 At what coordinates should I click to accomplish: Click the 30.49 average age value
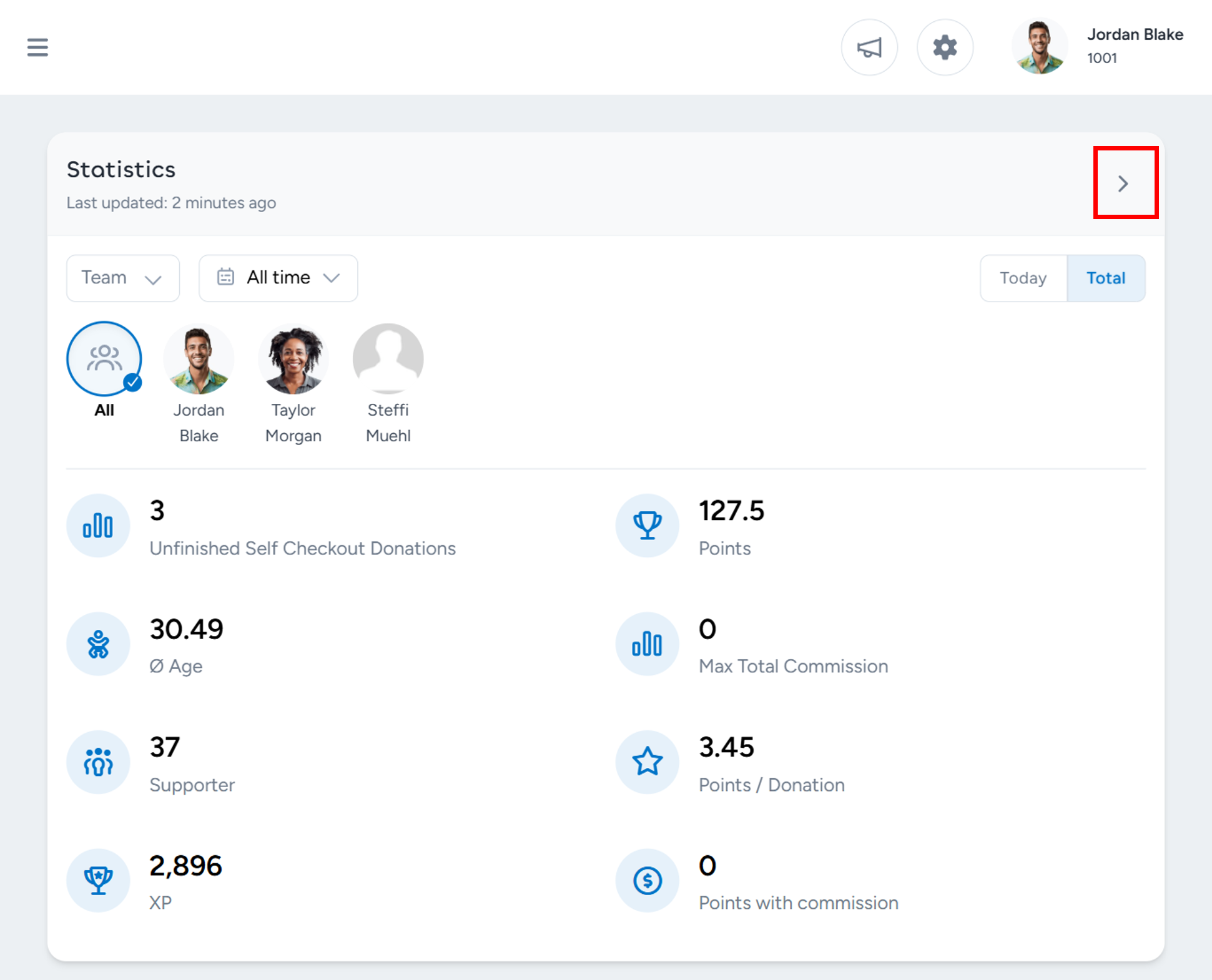click(x=186, y=629)
